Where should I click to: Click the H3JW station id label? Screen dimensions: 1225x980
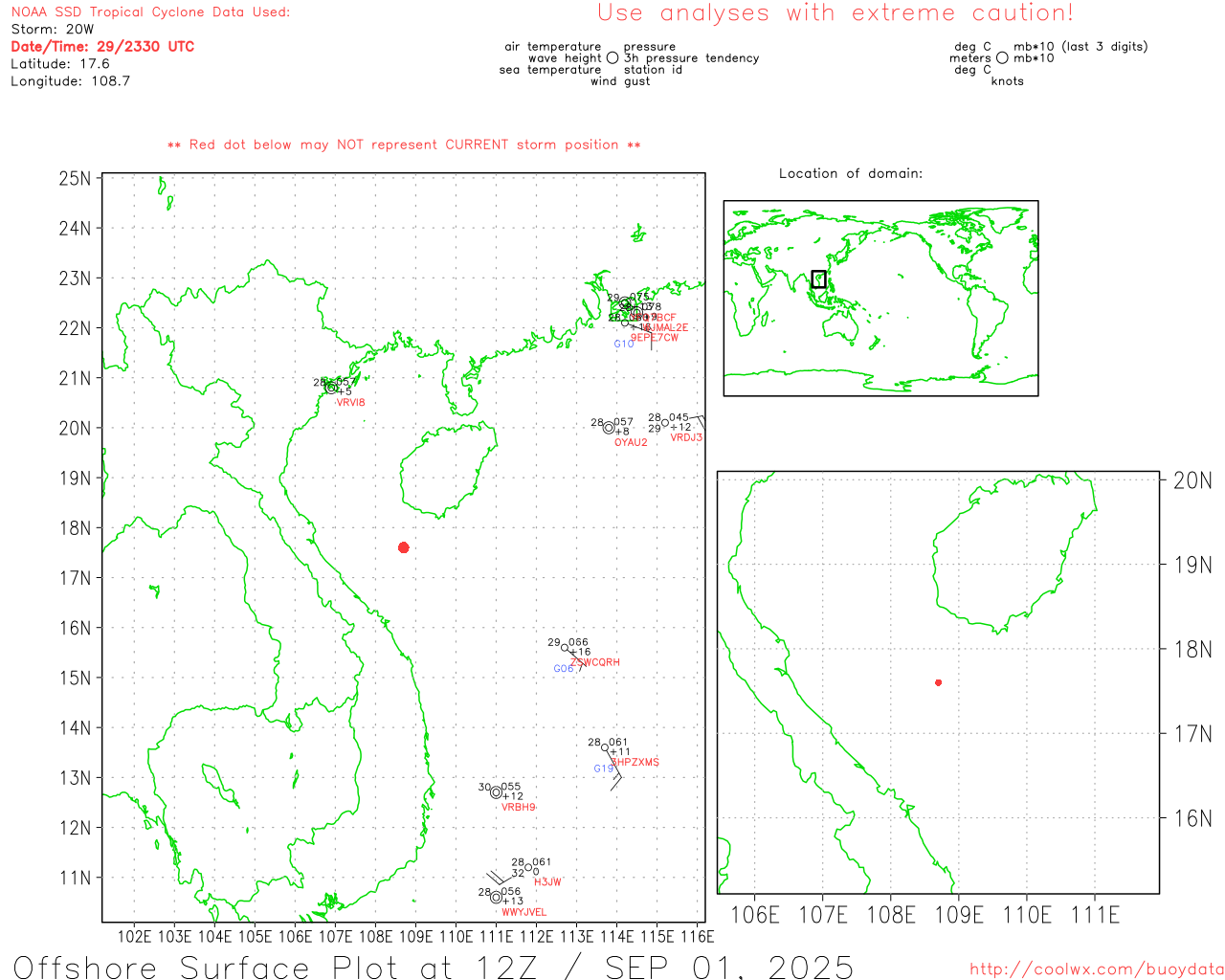[x=548, y=882]
